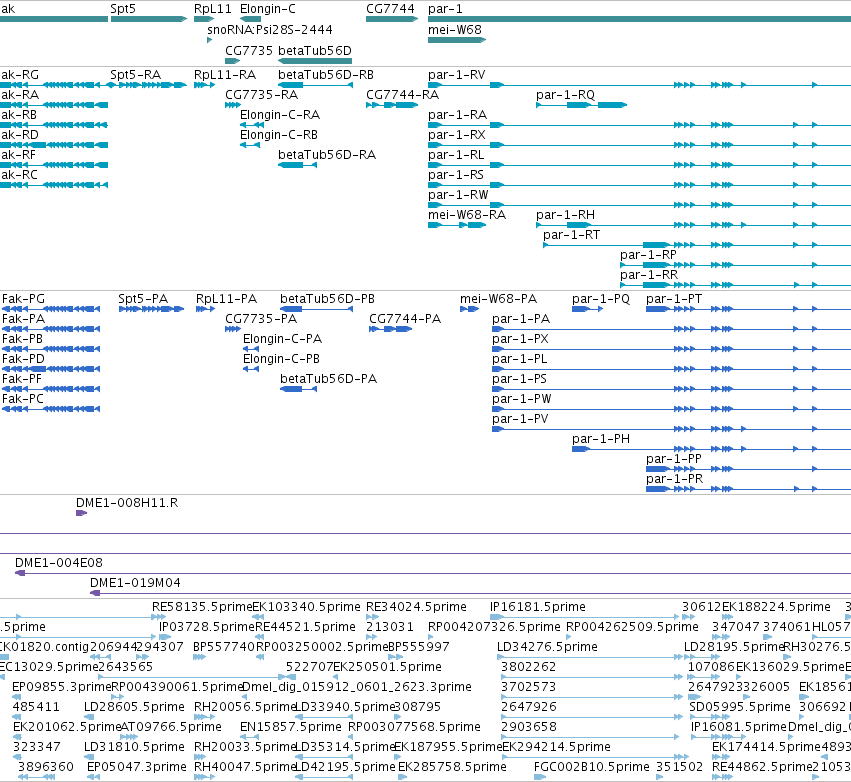The height and width of the screenshot is (782, 851).
Task: Click the Elongin-C-RB transcript label
Action: (279, 135)
